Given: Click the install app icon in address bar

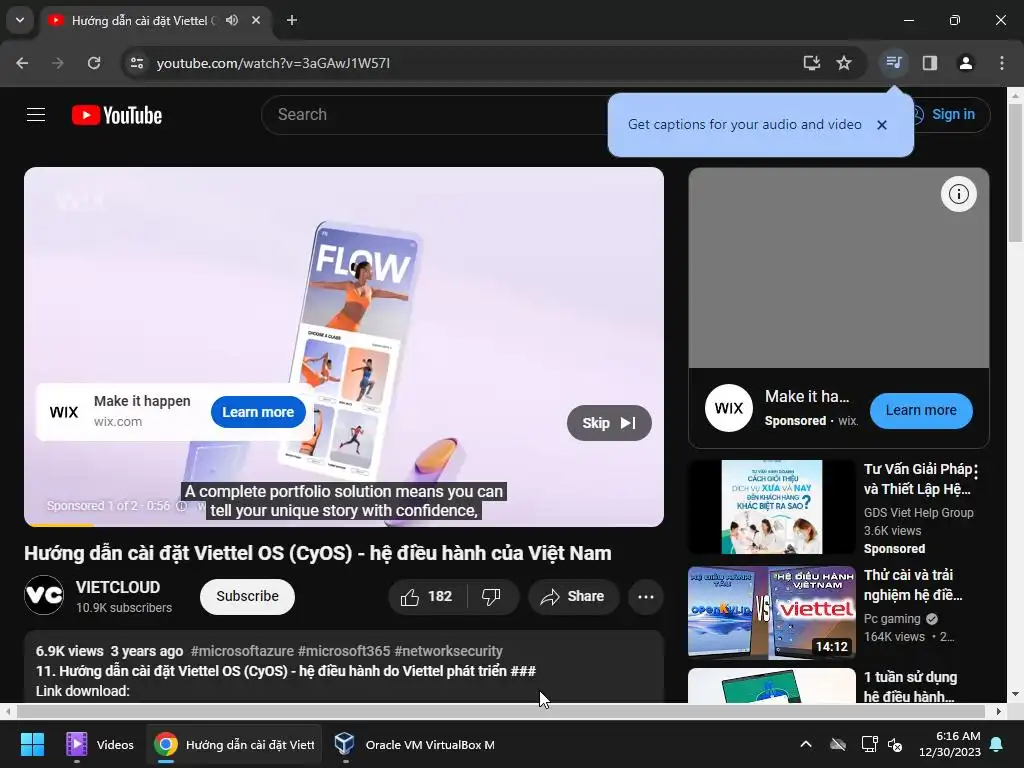Looking at the screenshot, I should (812, 63).
